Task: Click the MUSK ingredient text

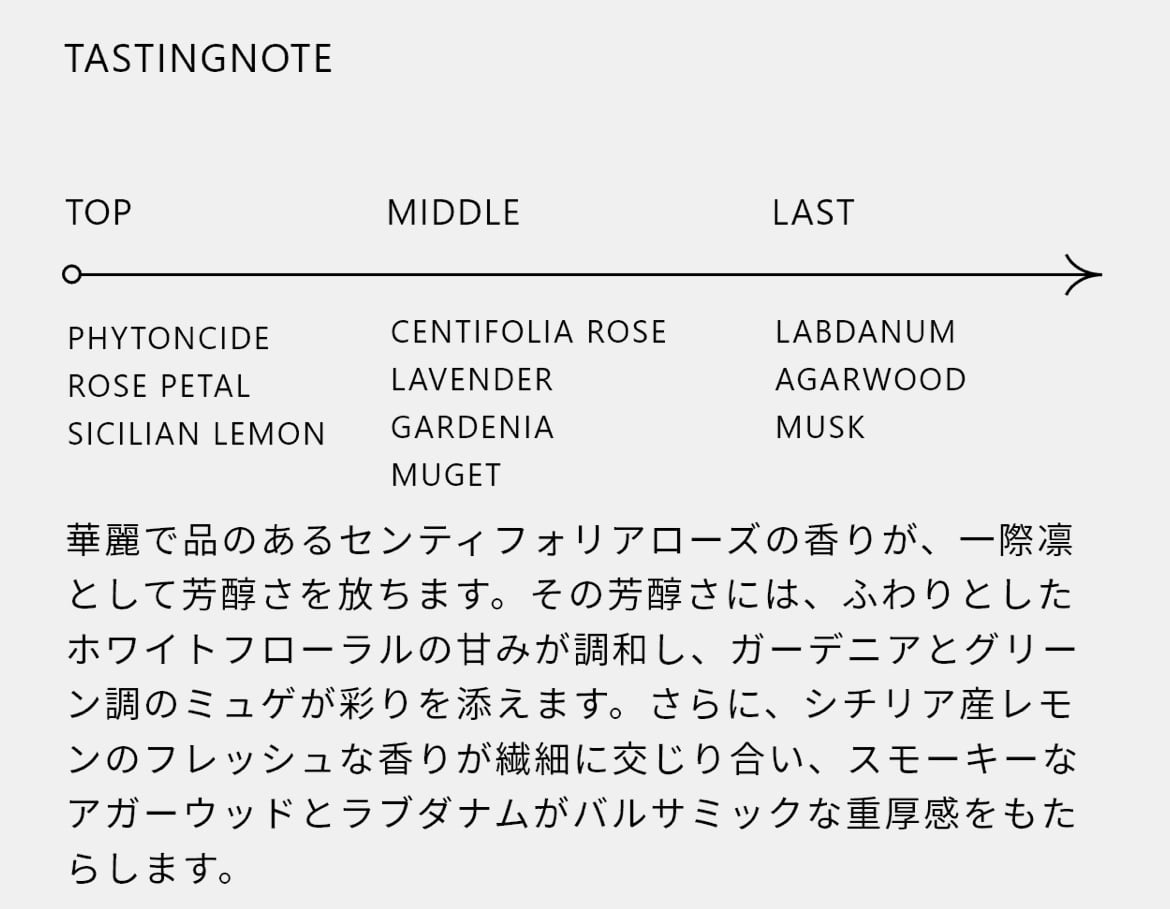Action: pyautogui.click(x=820, y=428)
